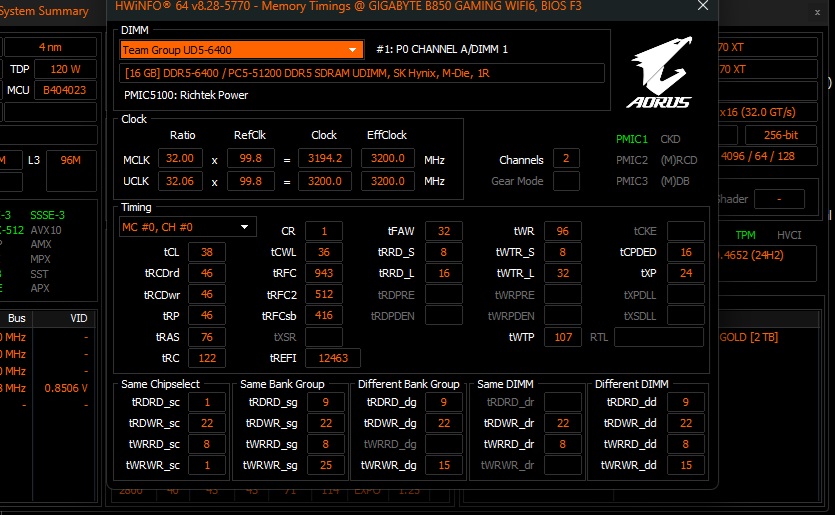Click the tRDRD_dd value field
This screenshot has height=515, width=835.
686,402
